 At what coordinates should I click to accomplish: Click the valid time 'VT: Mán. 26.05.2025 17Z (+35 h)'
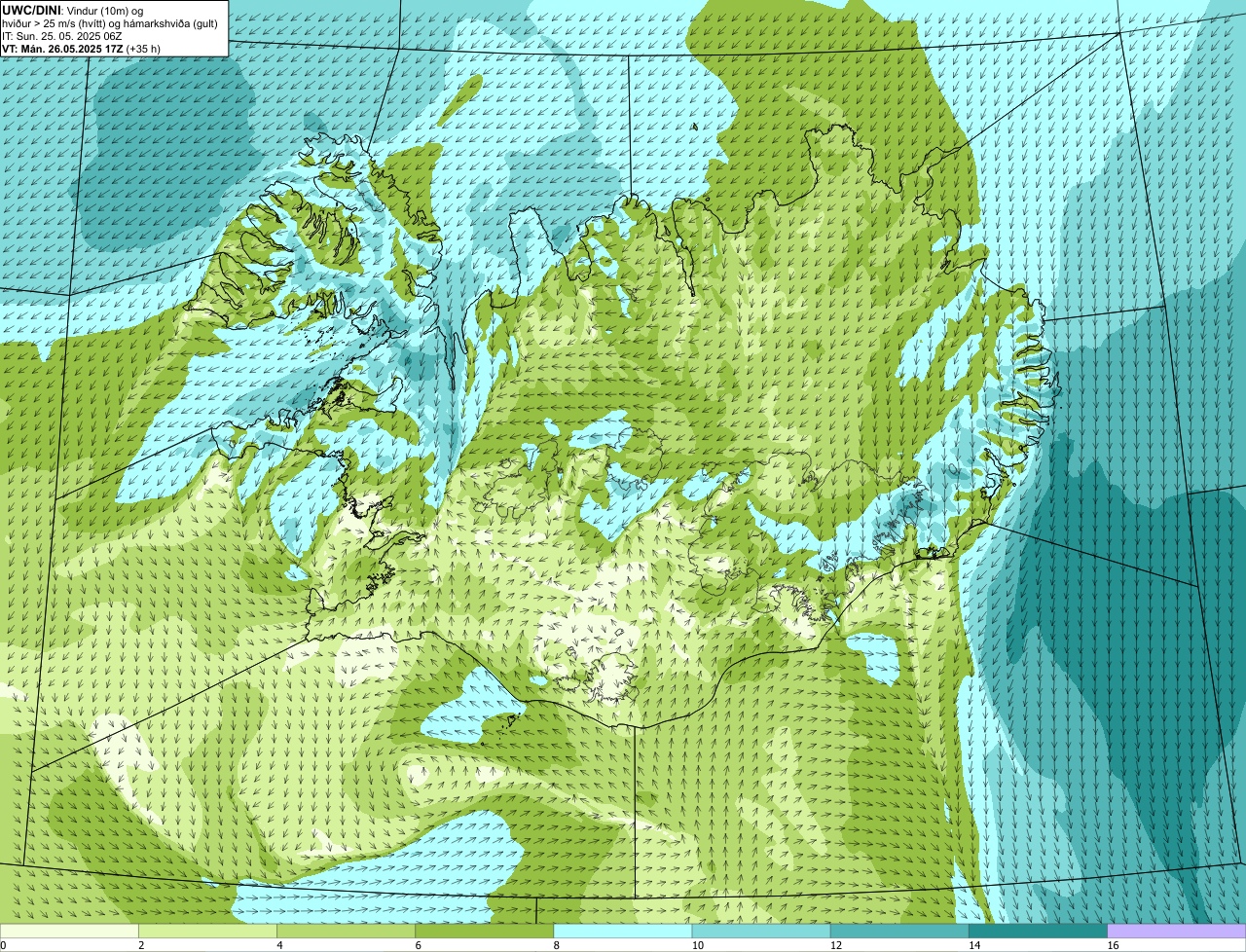[82, 48]
